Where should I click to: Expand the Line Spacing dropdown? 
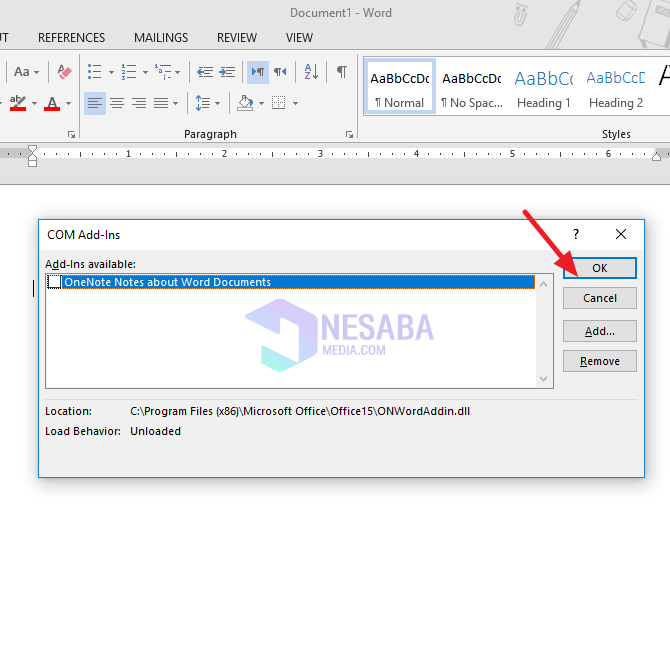[x=217, y=103]
